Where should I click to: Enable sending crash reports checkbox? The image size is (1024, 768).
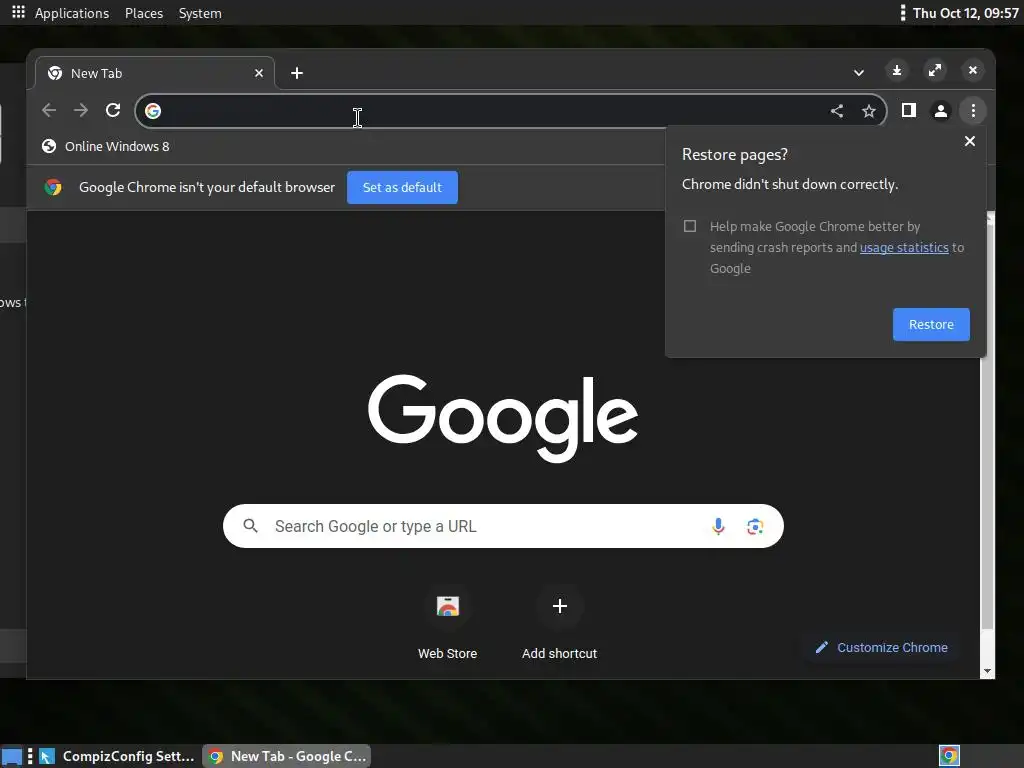(690, 226)
